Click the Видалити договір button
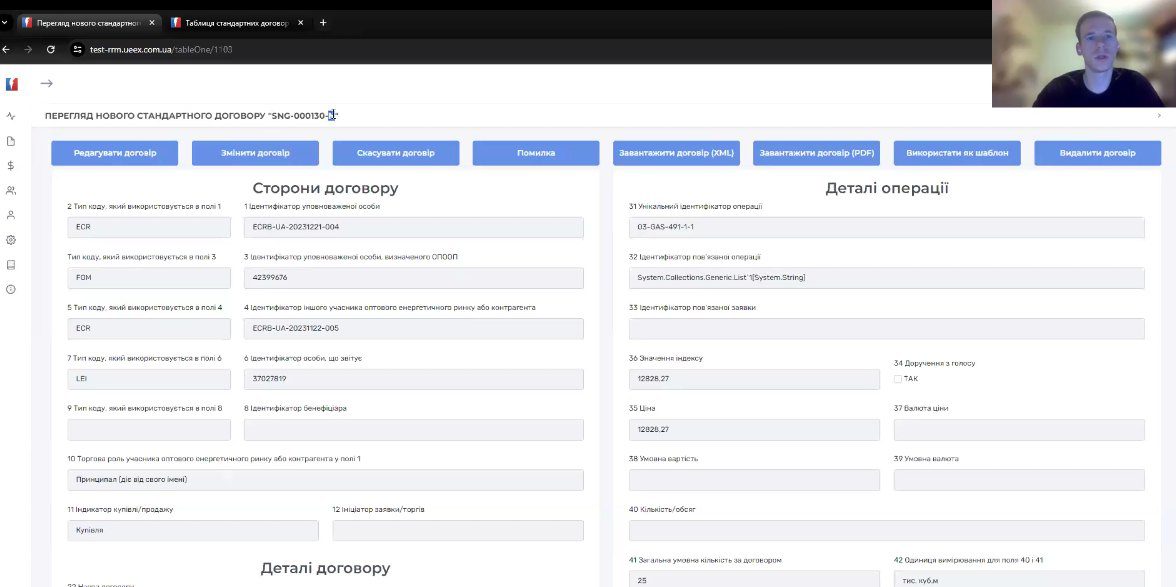The image size is (1176, 587). (1097, 153)
